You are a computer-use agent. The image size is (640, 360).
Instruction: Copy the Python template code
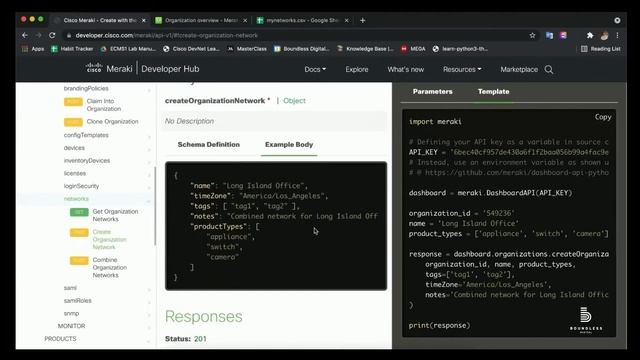(x=603, y=117)
